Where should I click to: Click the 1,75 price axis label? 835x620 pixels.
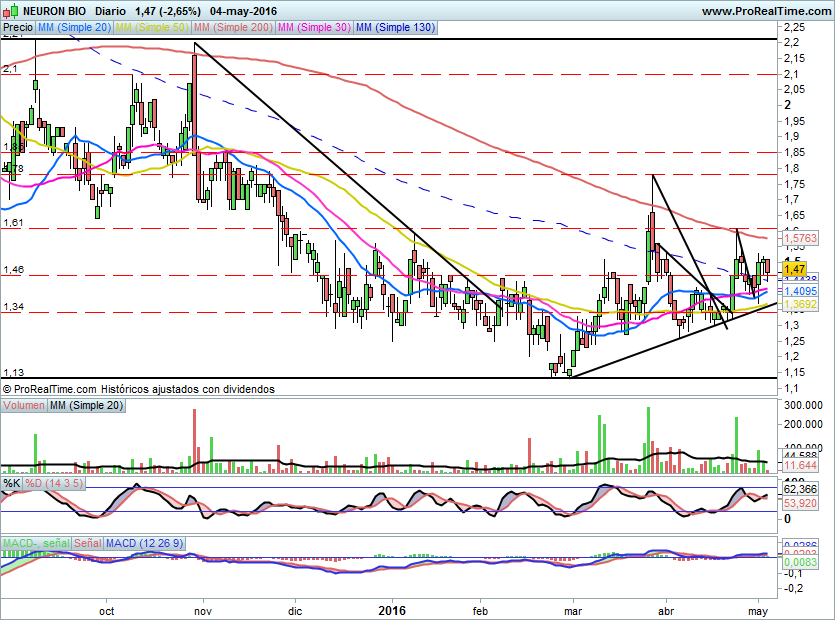coord(795,184)
